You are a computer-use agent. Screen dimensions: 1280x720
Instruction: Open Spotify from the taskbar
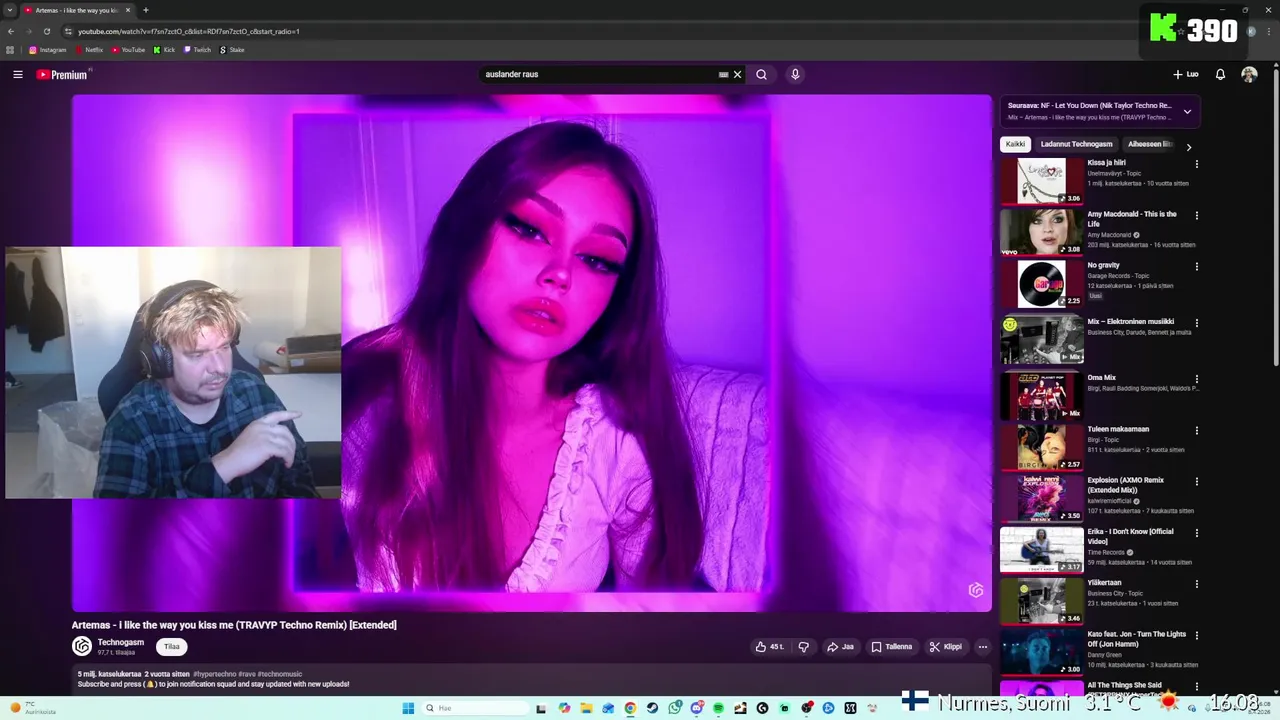718,708
